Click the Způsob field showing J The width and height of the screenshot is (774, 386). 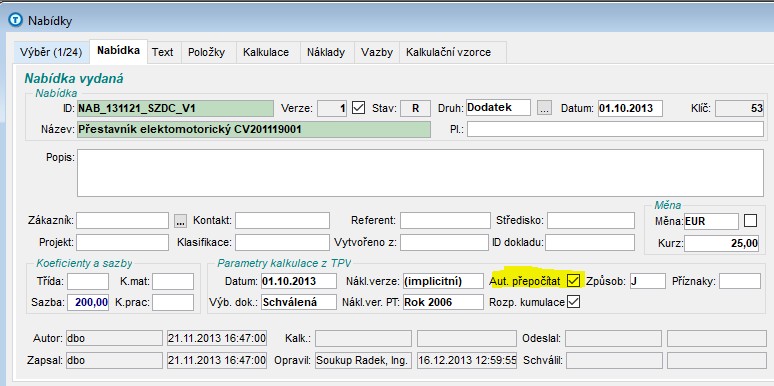648,281
